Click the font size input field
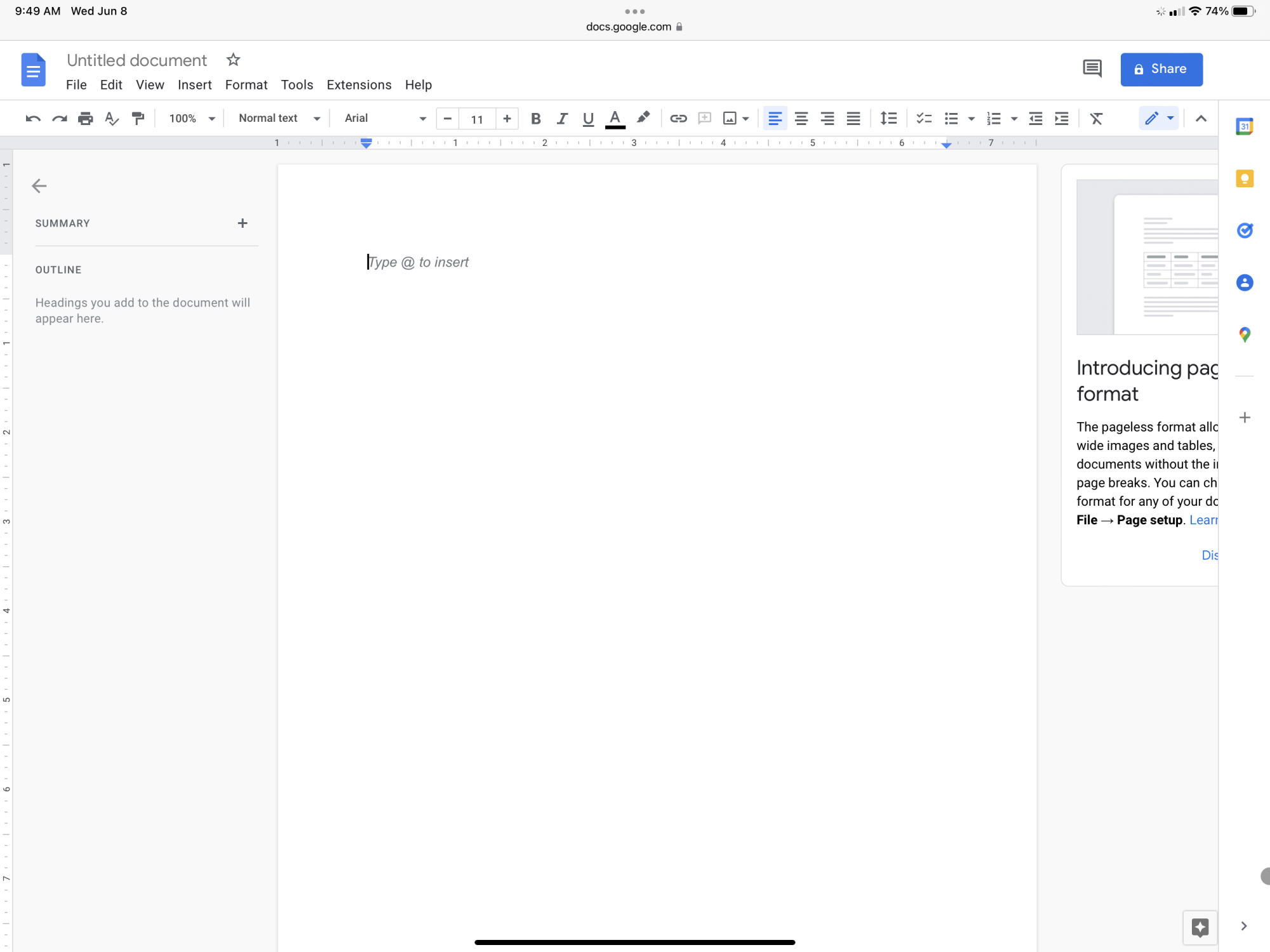 point(477,119)
